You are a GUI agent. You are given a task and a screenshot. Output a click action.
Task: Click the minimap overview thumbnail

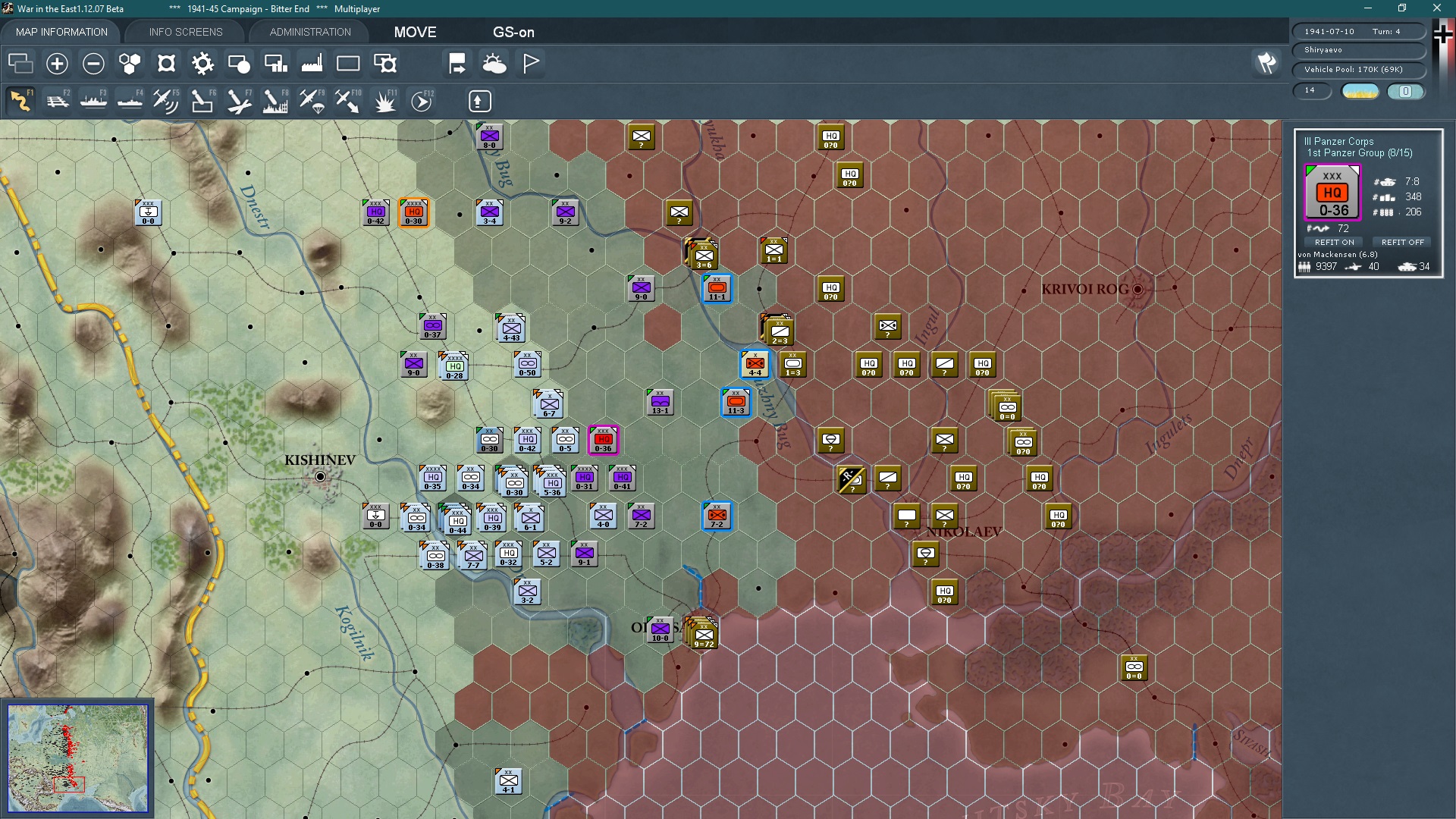(77, 758)
